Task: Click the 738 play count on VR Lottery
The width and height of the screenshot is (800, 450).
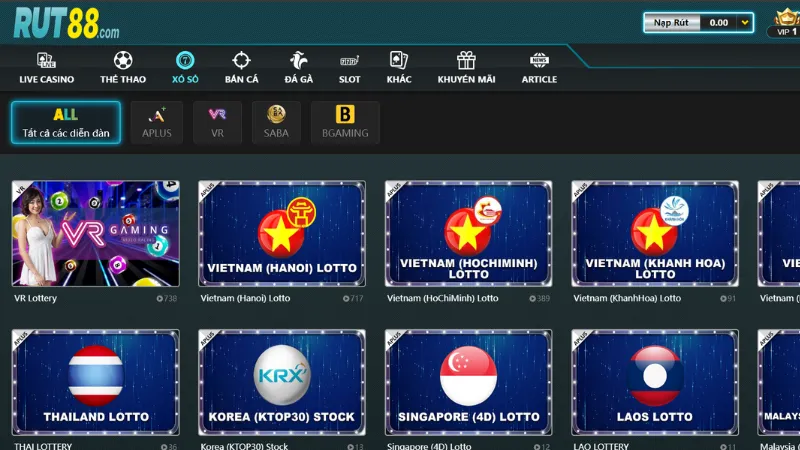Action: pos(167,298)
